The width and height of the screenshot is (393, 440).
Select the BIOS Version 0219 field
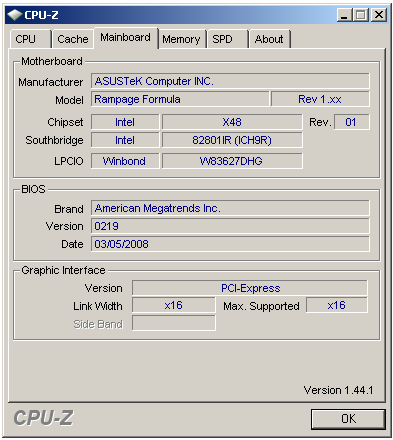(230, 226)
